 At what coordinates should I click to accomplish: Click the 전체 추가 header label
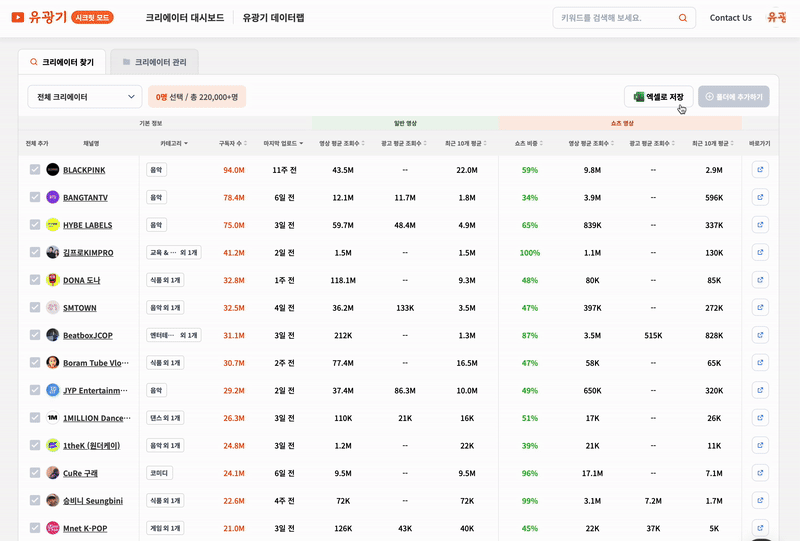(37, 143)
